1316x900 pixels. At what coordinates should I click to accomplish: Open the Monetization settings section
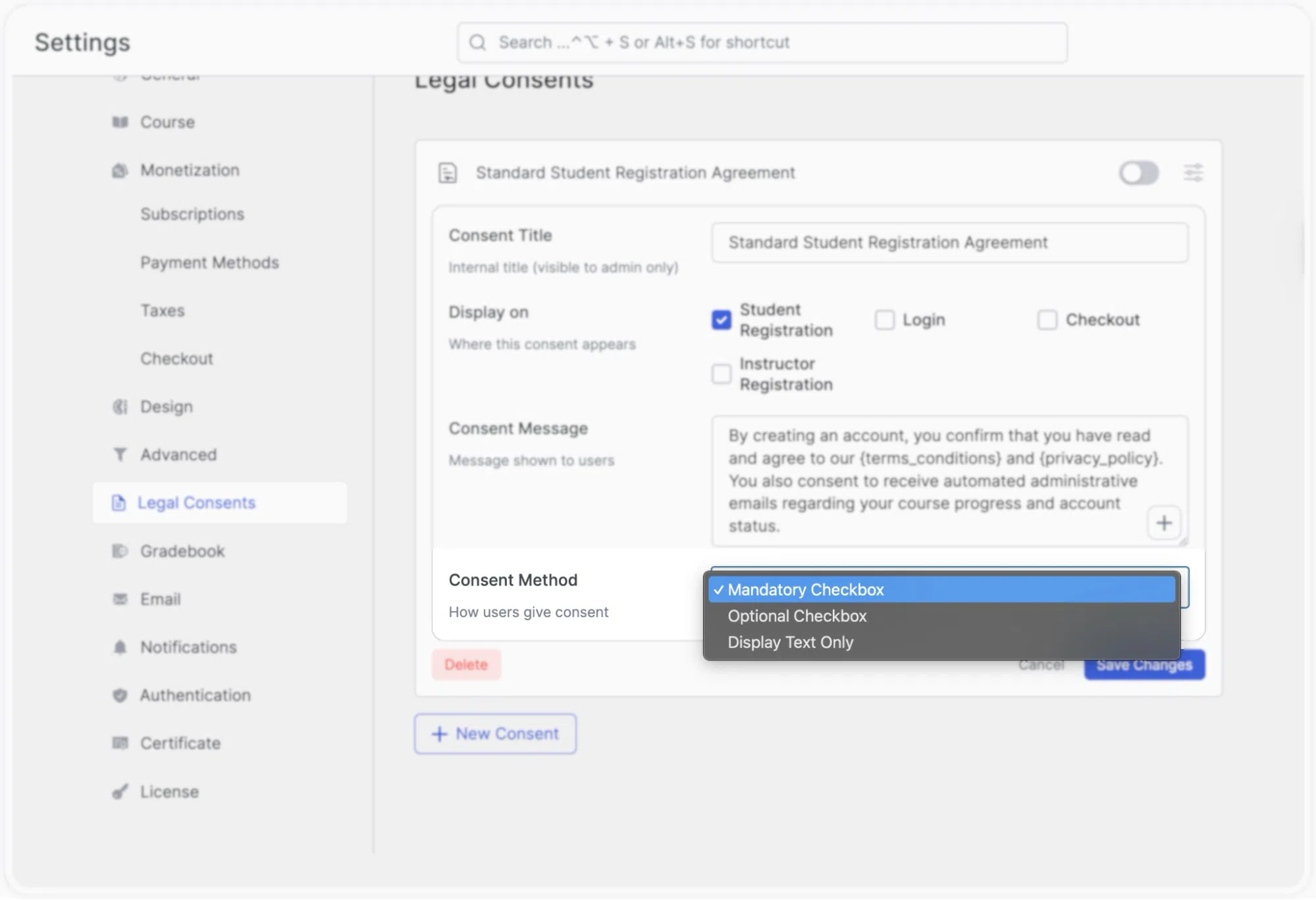click(x=190, y=171)
